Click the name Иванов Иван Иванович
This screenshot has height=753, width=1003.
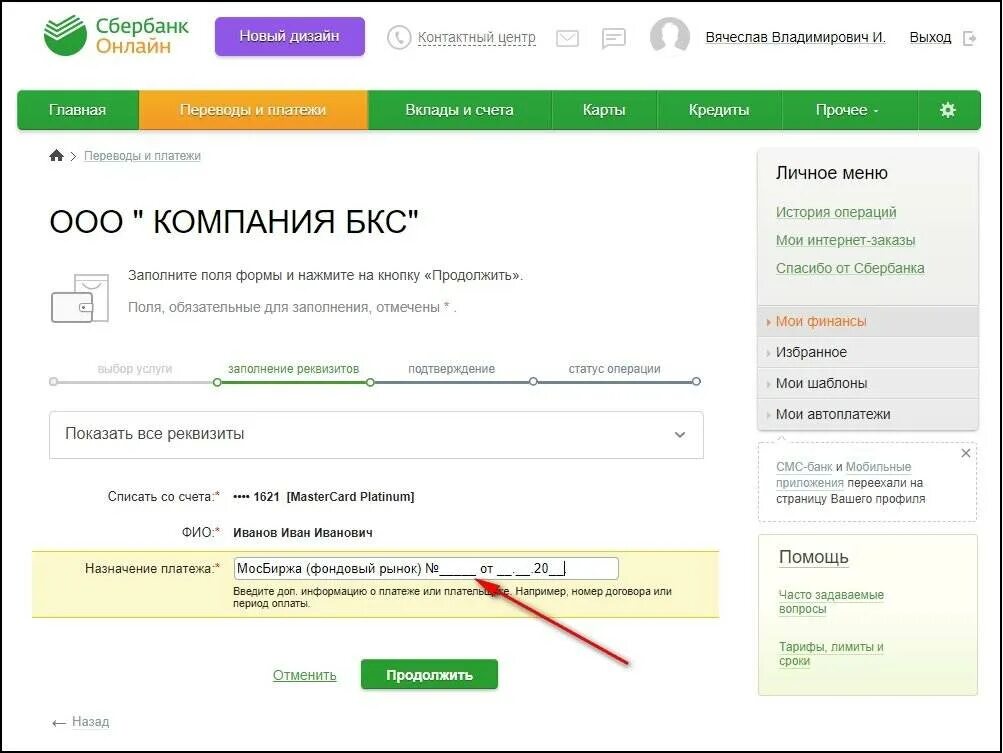[x=303, y=533]
